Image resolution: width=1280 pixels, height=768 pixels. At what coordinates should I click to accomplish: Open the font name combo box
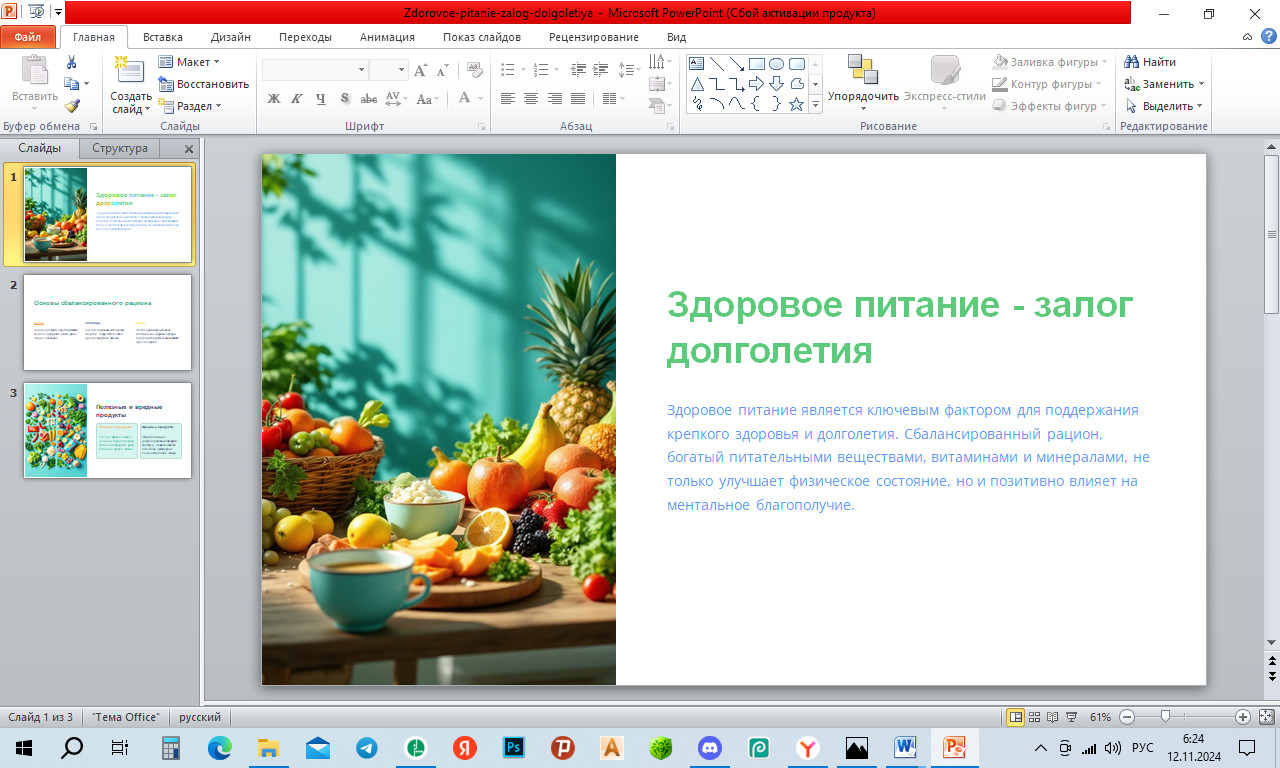[x=314, y=70]
